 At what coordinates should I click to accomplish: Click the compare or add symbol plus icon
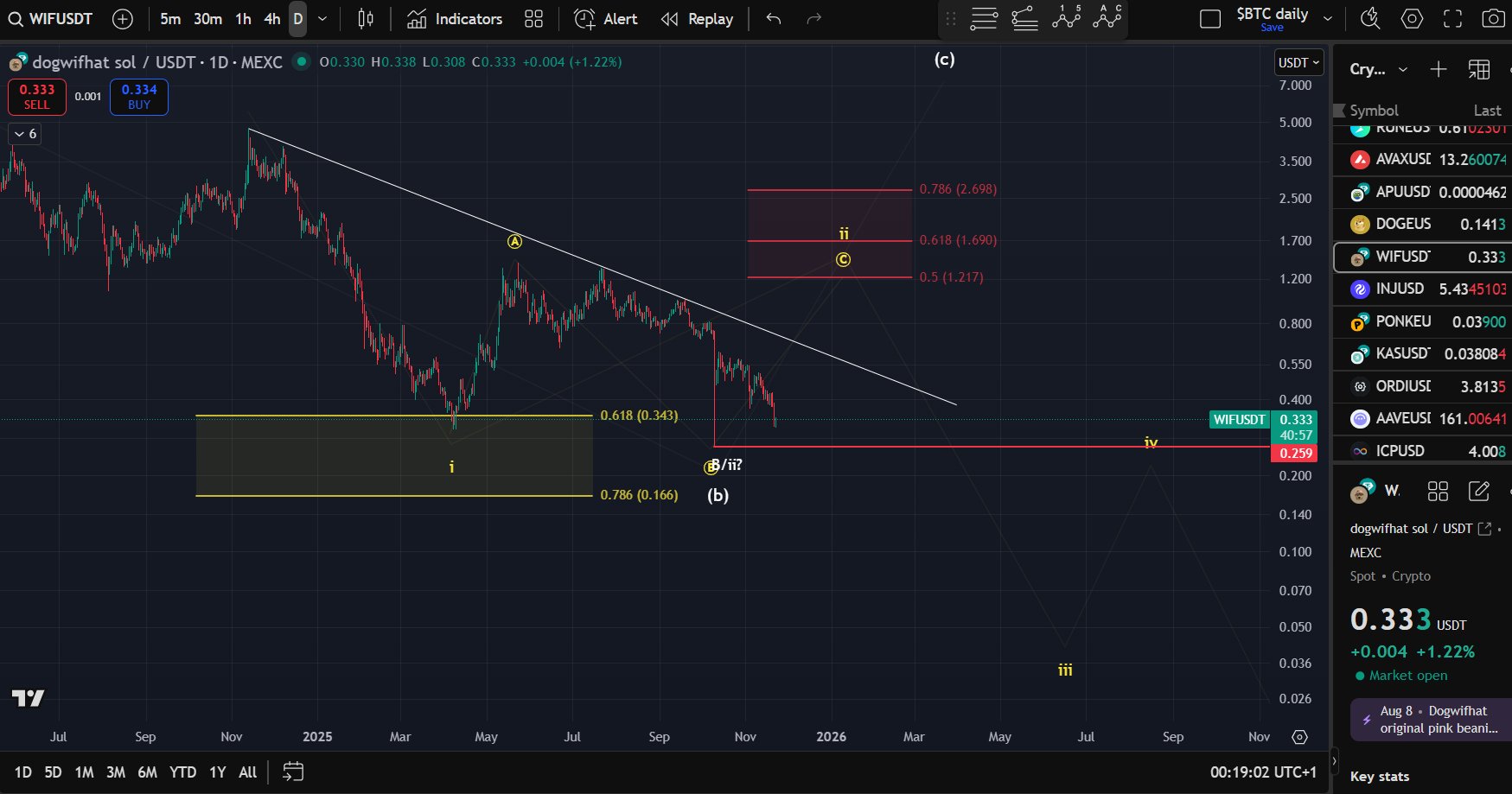point(123,19)
